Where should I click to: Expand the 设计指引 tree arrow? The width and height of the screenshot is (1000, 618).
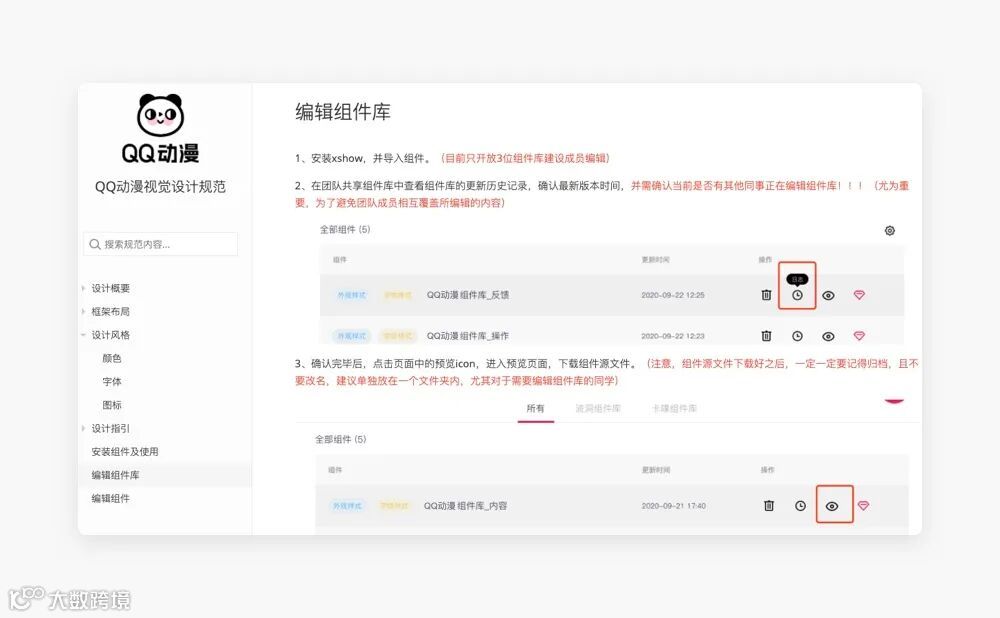(83, 428)
